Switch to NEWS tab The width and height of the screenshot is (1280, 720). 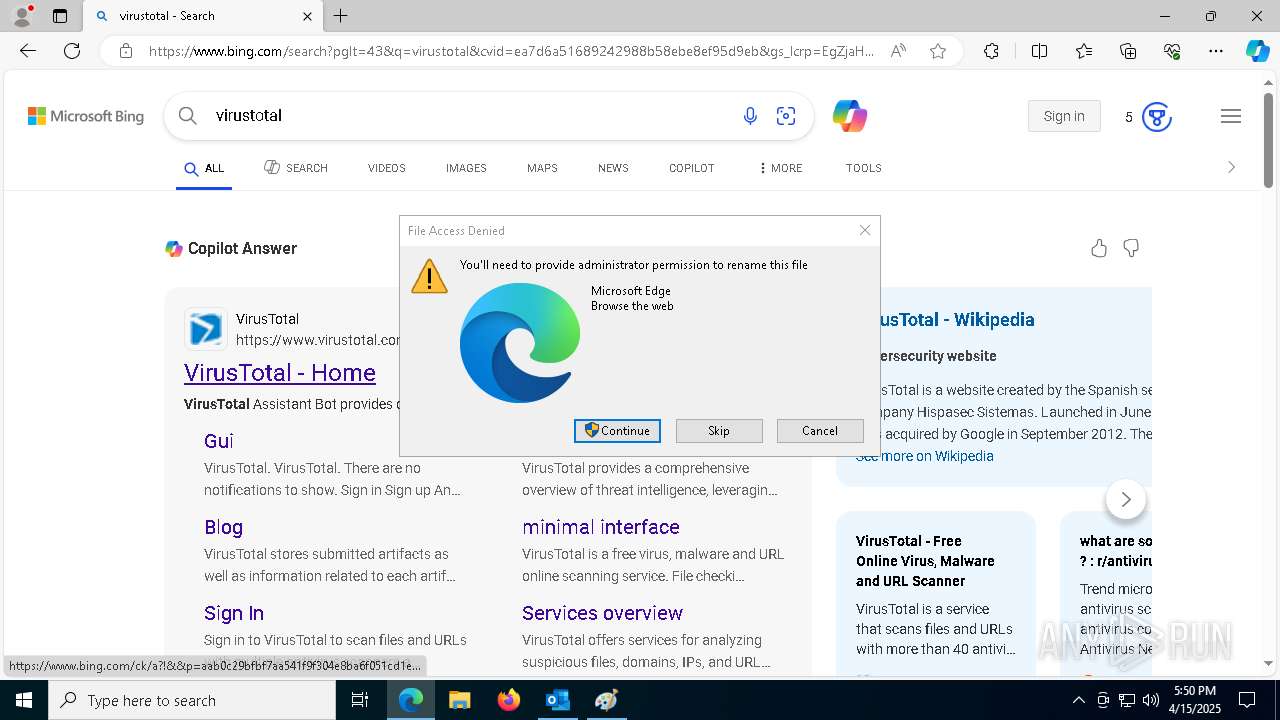[x=613, y=168]
